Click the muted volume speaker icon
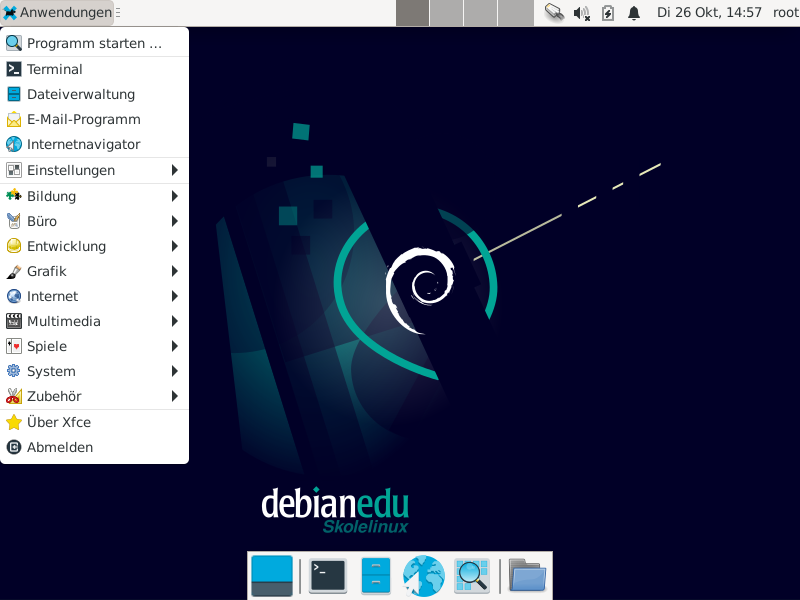 582,13
